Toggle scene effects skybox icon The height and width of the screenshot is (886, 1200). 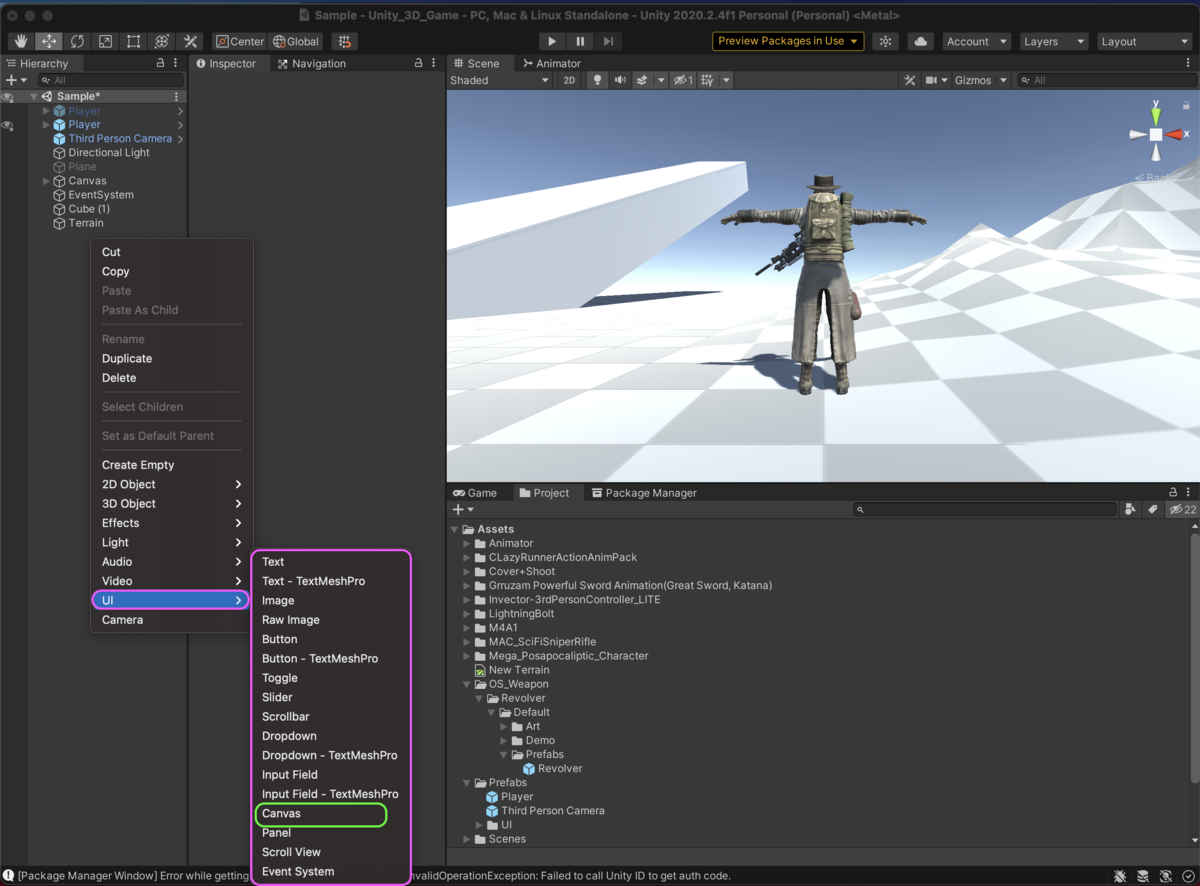click(x=643, y=80)
